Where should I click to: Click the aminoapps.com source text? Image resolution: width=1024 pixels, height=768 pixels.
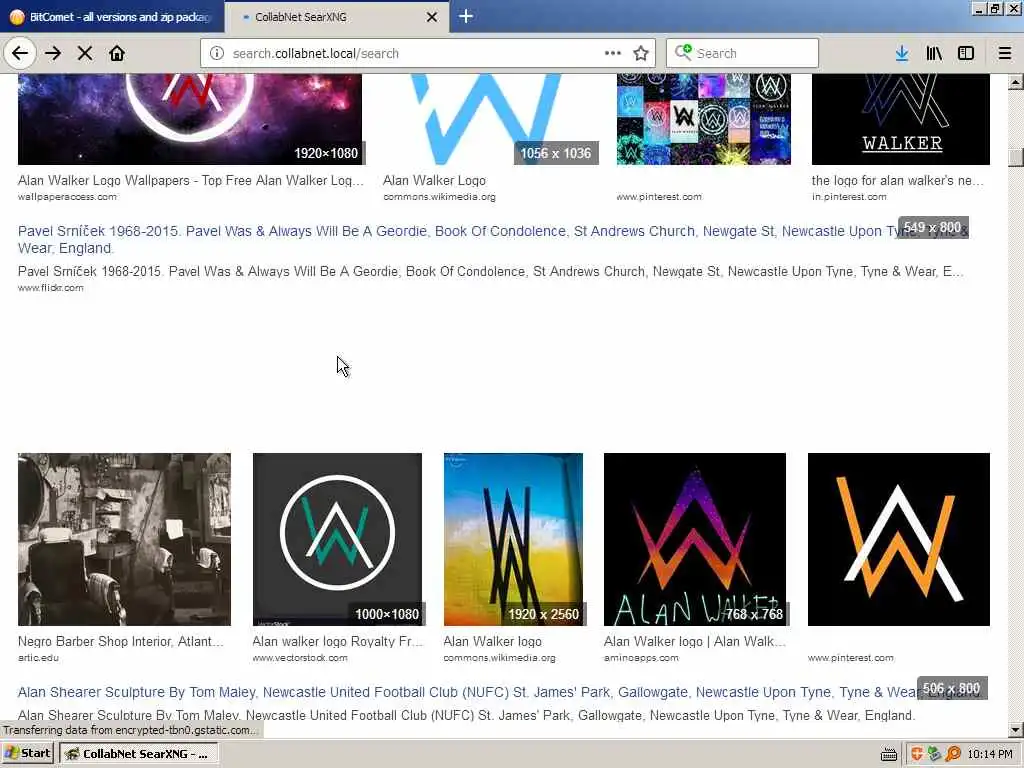click(641, 658)
